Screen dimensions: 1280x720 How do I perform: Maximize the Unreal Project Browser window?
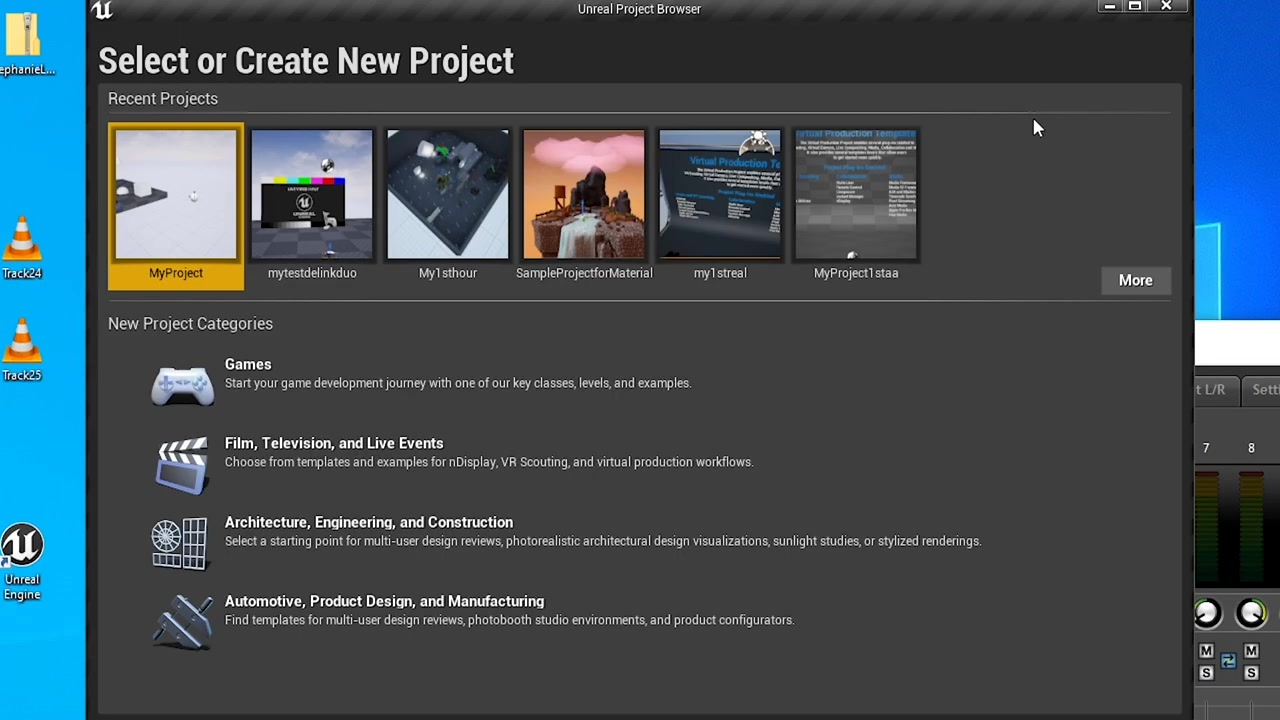coord(1135,7)
